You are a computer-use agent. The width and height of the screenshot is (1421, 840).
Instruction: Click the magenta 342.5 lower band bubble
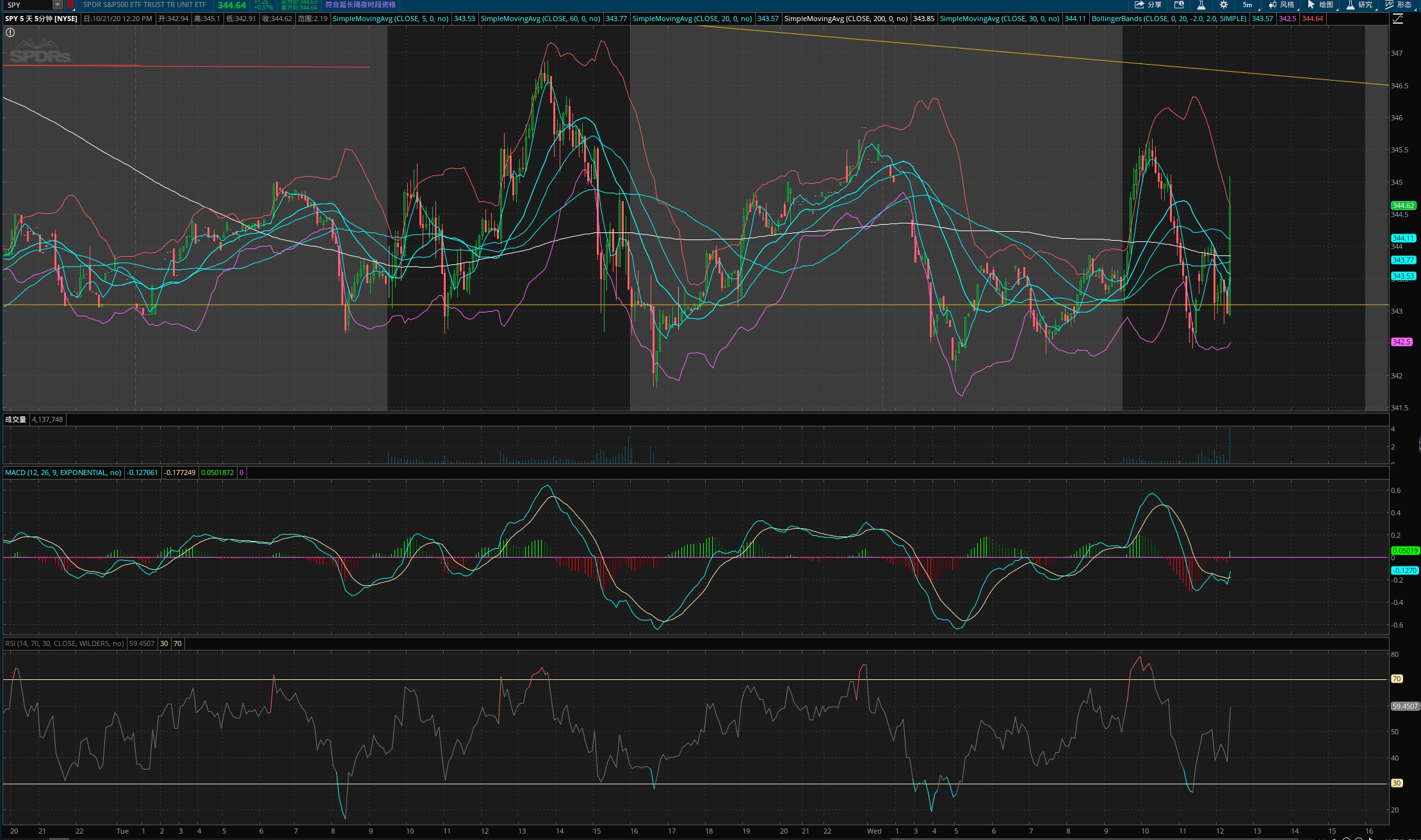coord(1401,342)
